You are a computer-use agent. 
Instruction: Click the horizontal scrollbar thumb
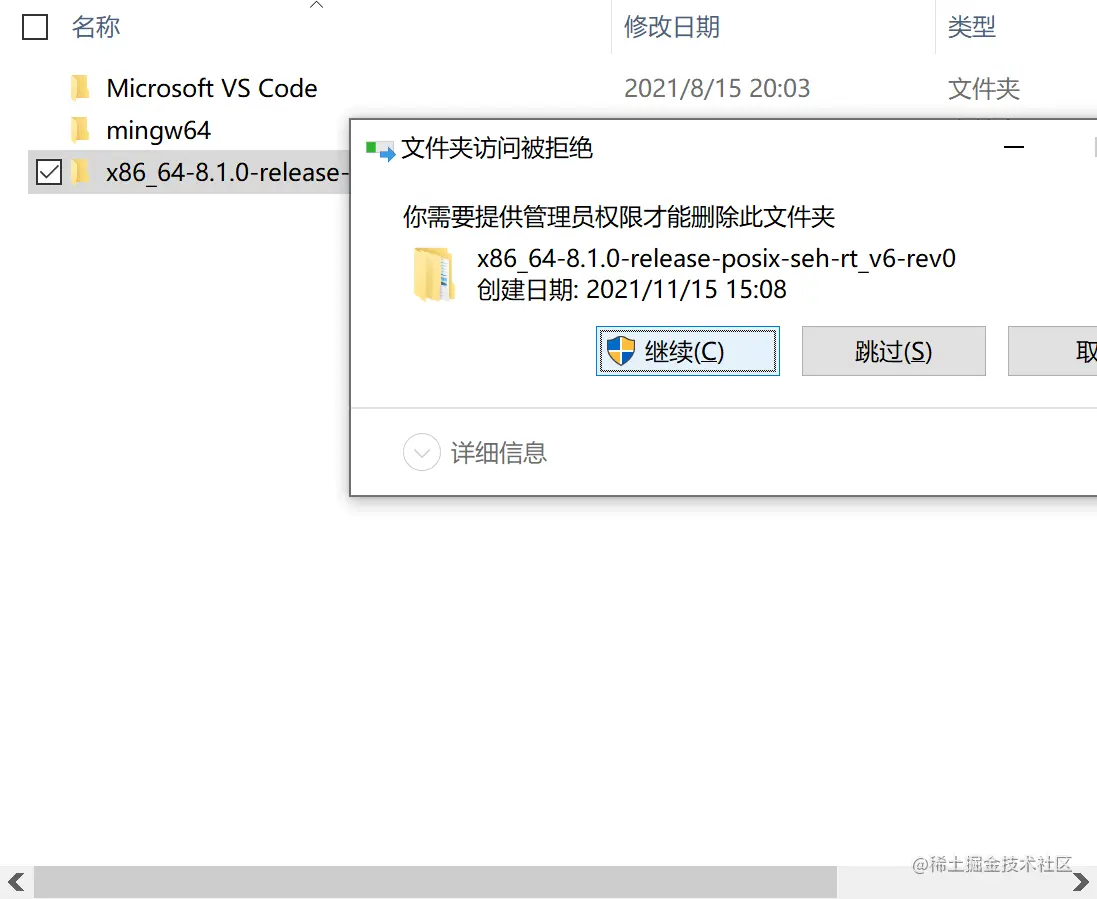tap(435, 882)
